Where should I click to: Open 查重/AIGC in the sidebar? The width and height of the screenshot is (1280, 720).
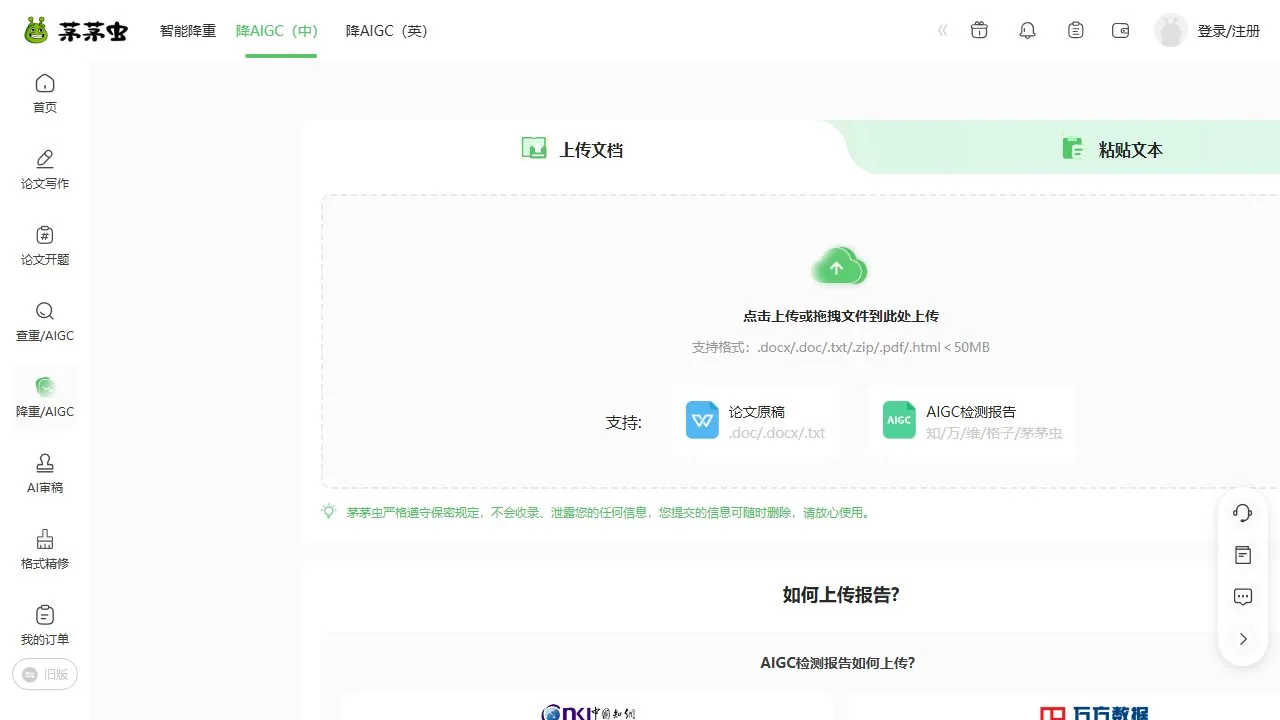click(x=45, y=322)
